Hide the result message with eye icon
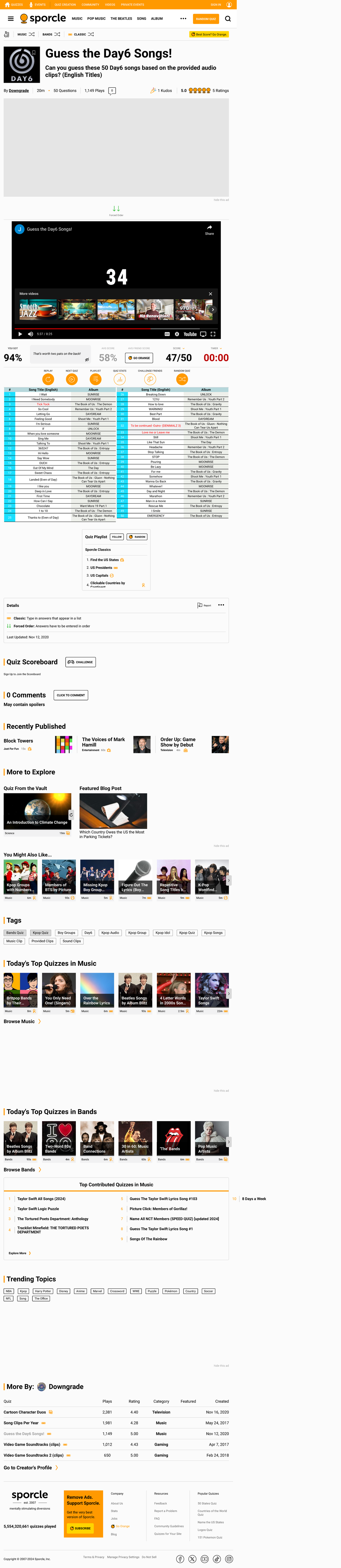Image resolution: width=341 pixels, height=1568 pixels. tap(87, 360)
